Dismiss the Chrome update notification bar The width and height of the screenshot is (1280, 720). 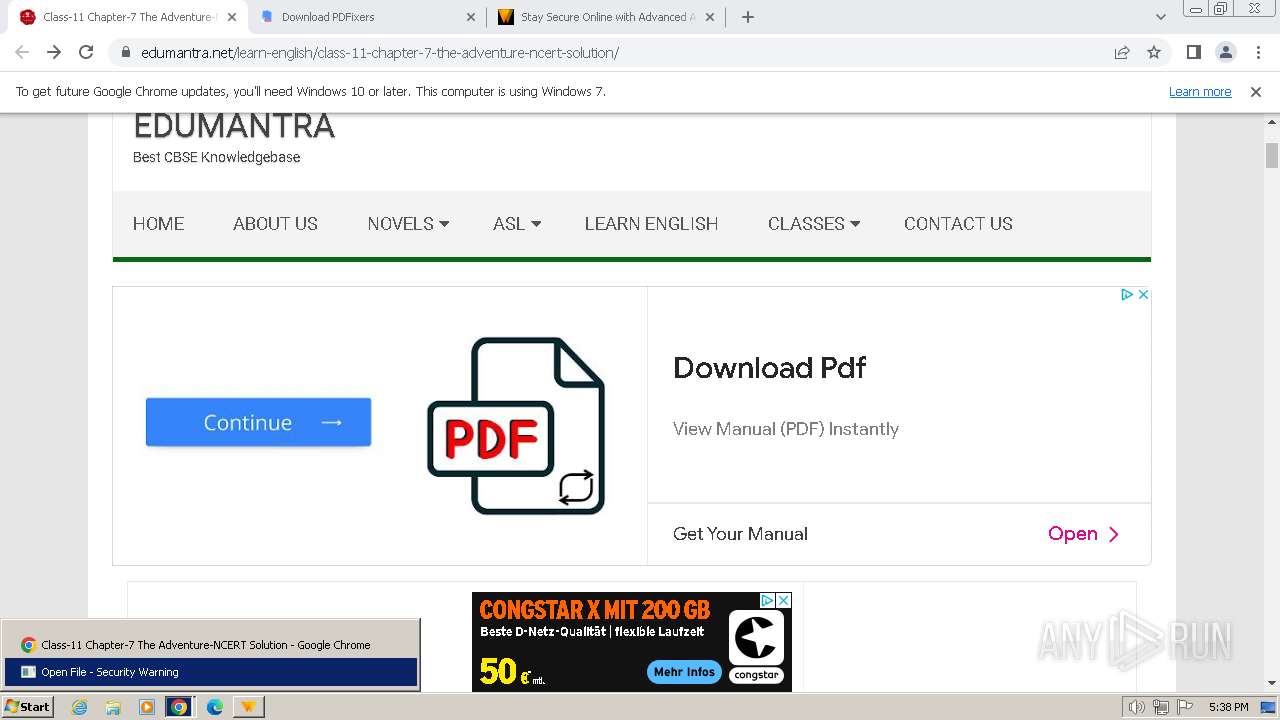[x=1256, y=91]
